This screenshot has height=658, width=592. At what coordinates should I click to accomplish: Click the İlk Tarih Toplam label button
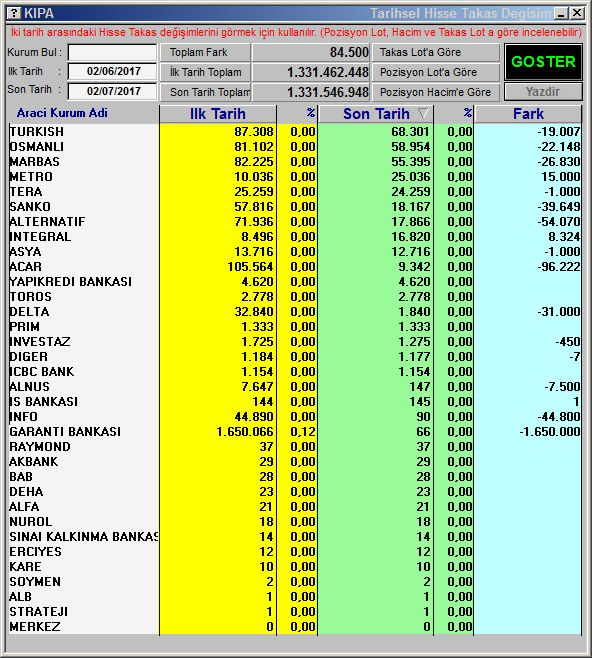(205, 72)
